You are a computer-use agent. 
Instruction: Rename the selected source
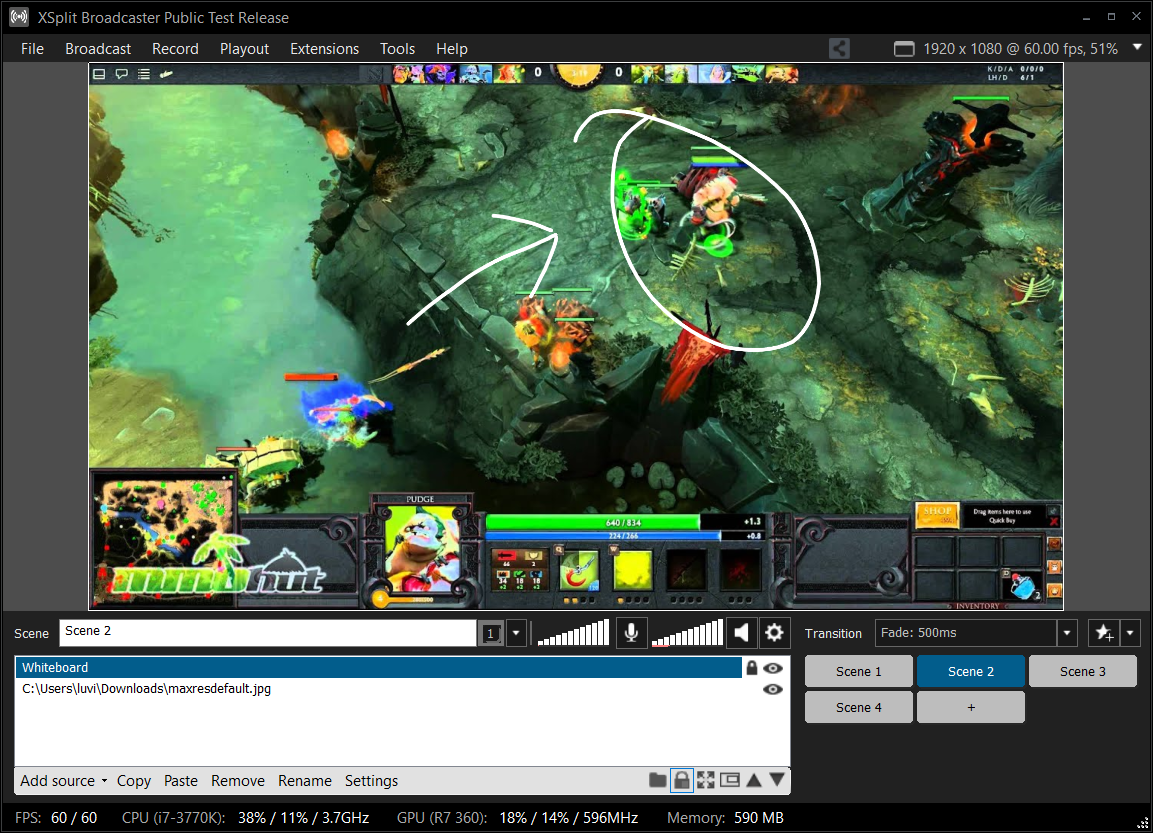[304, 781]
